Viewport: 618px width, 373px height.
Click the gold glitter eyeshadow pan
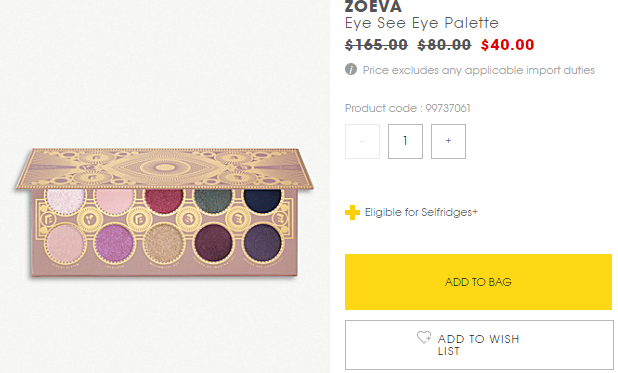pyautogui.click(x=164, y=244)
